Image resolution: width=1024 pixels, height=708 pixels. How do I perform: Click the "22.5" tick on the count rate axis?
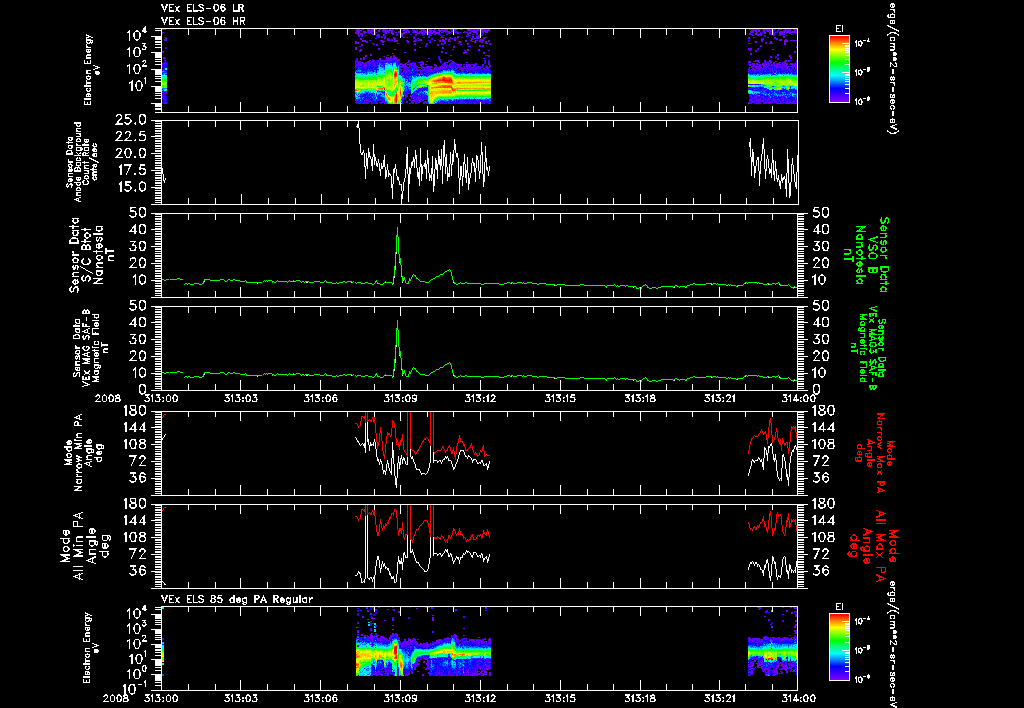tap(131, 137)
